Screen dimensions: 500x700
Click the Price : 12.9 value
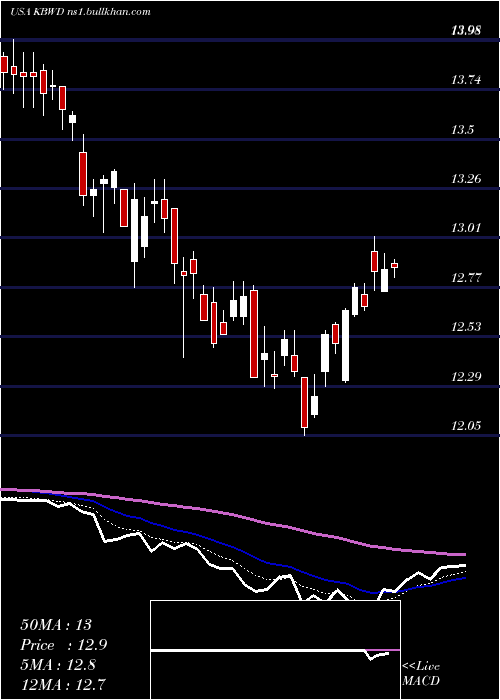click(x=63, y=645)
